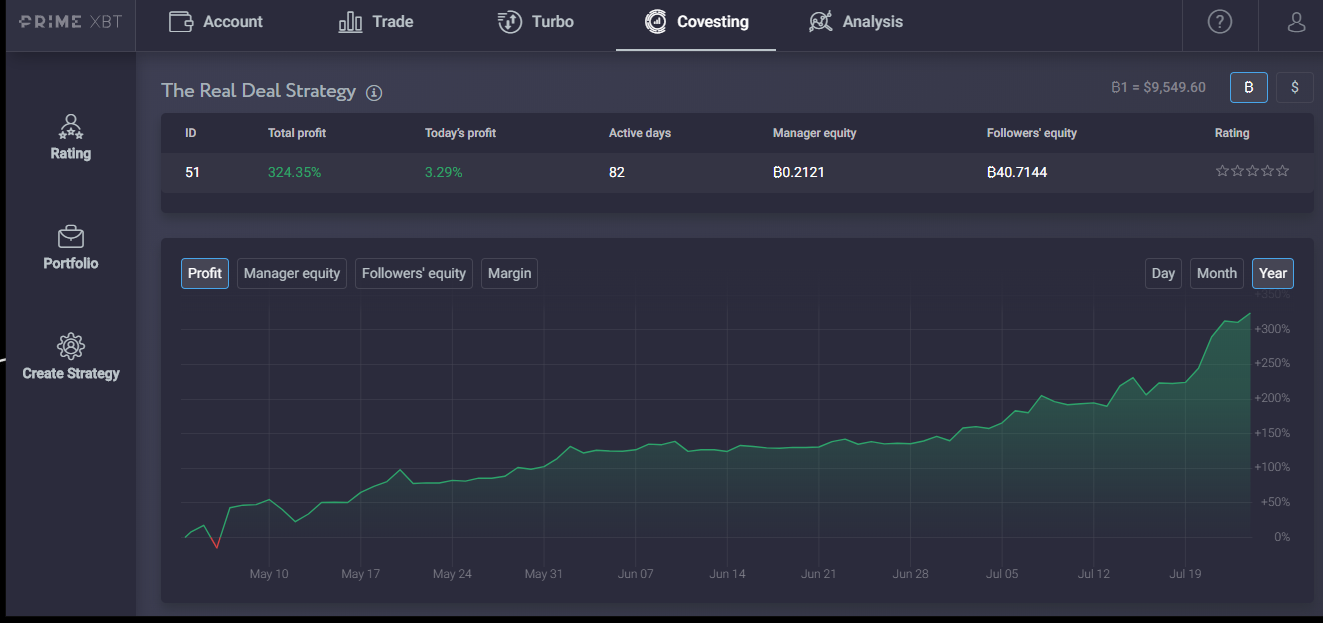Screen dimensions: 1323x623
Task: Switch to the Turbo tab
Action: pyautogui.click(x=536, y=22)
